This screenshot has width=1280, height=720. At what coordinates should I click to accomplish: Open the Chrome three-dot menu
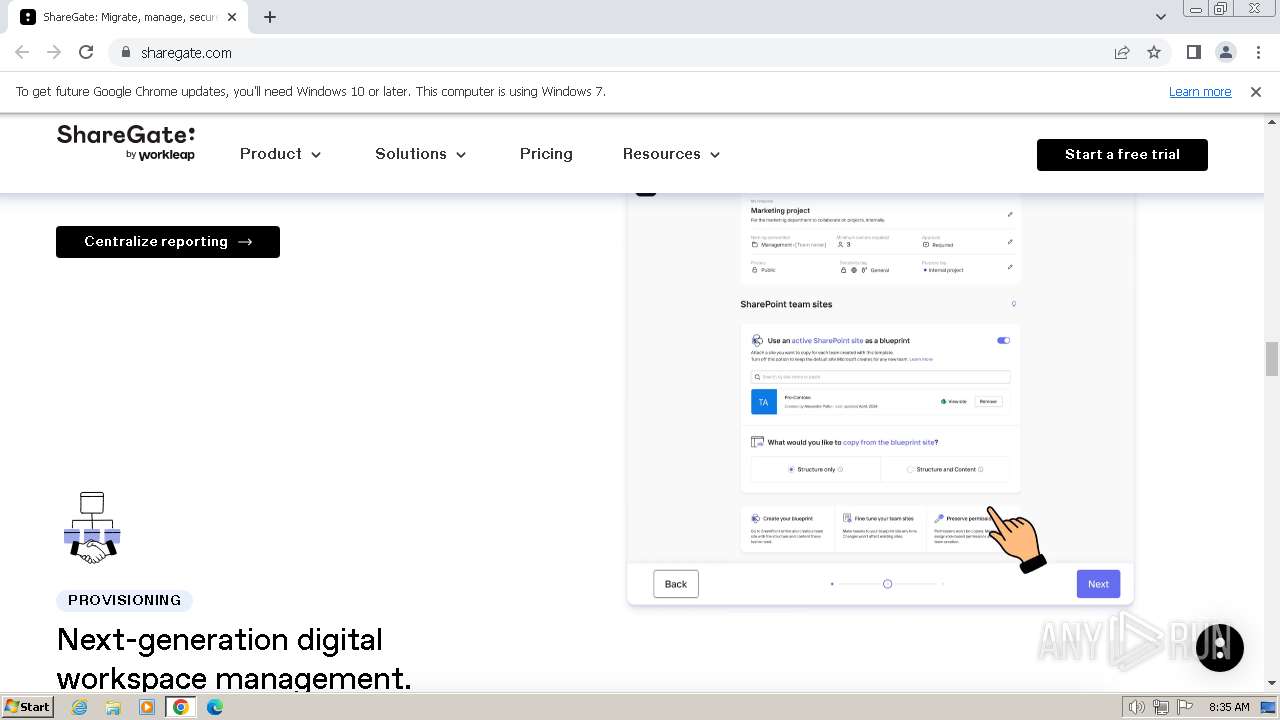click(x=1257, y=52)
